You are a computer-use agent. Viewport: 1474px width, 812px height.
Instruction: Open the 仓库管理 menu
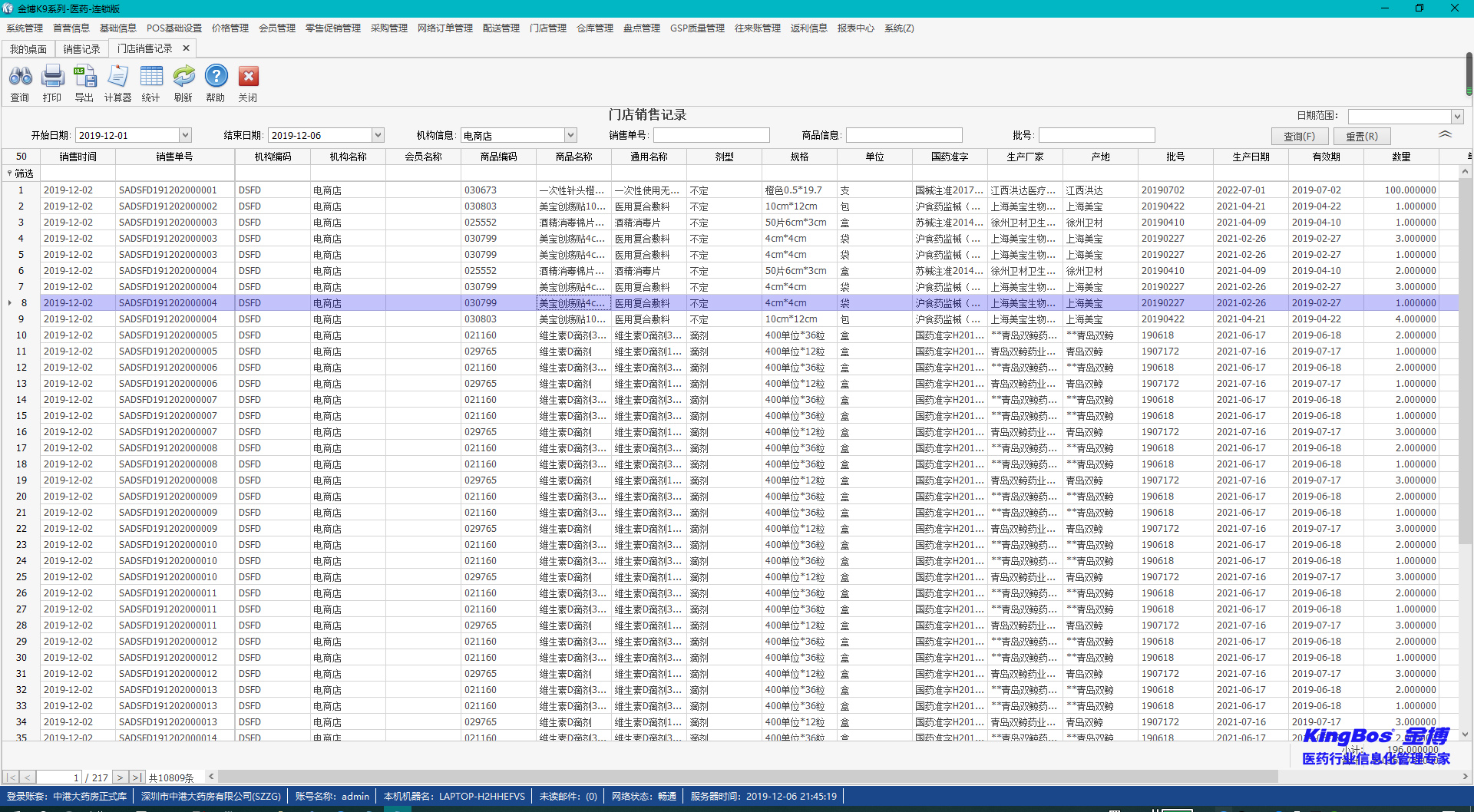594,28
